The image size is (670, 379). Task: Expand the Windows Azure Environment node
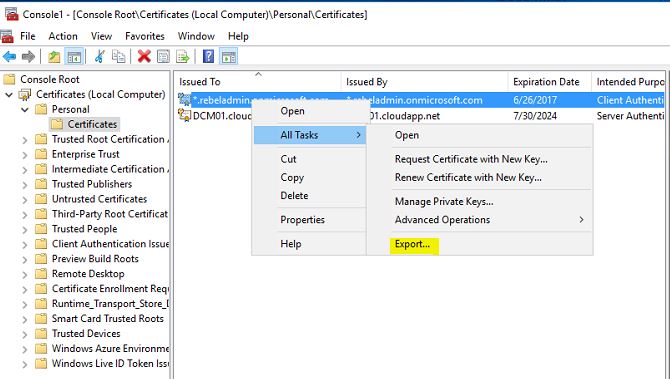point(25,349)
